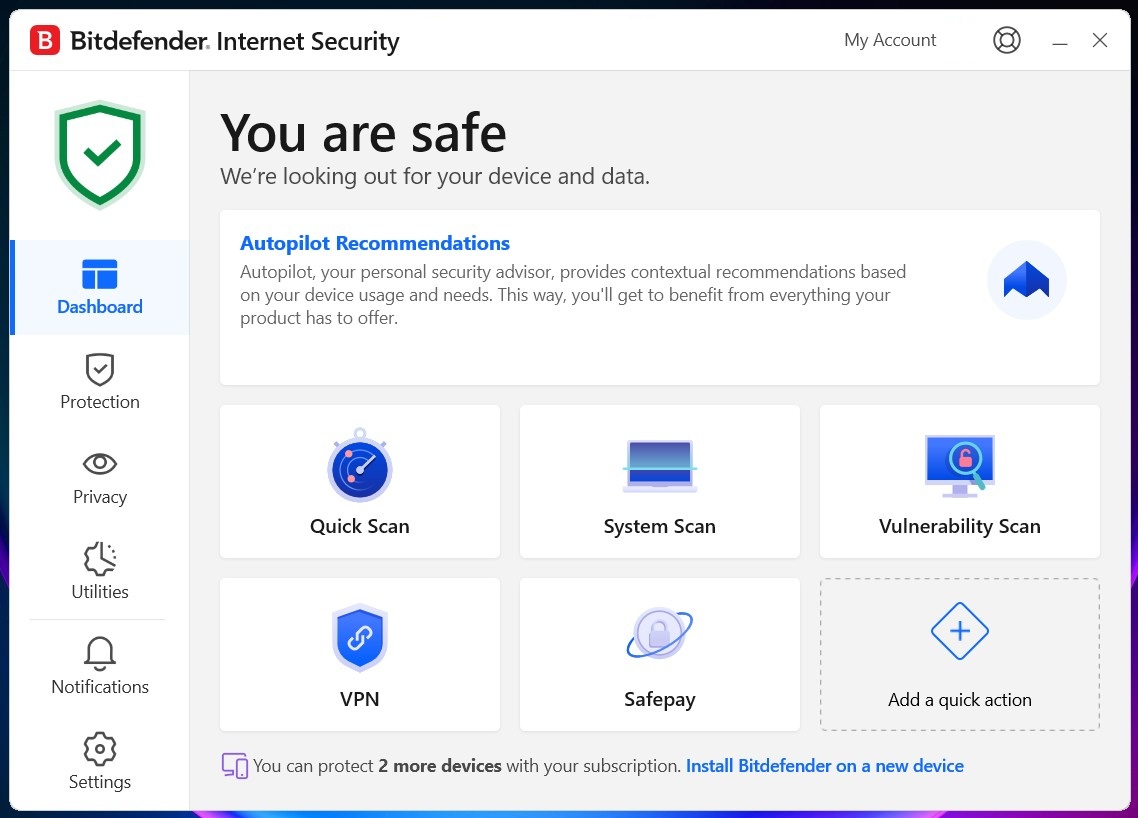The width and height of the screenshot is (1138, 818).
Task: Open Notifications from sidebar
Action: click(100, 667)
